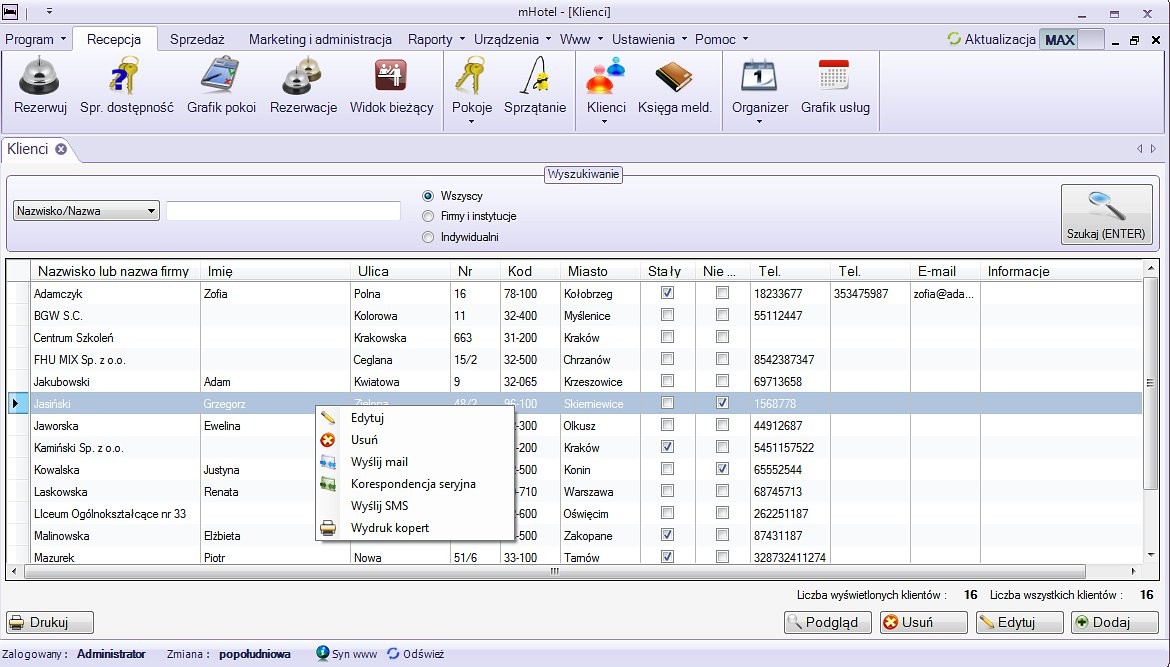Choose Usuń in context menu
The height and width of the screenshot is (667, 1170).
coord(414,440)
